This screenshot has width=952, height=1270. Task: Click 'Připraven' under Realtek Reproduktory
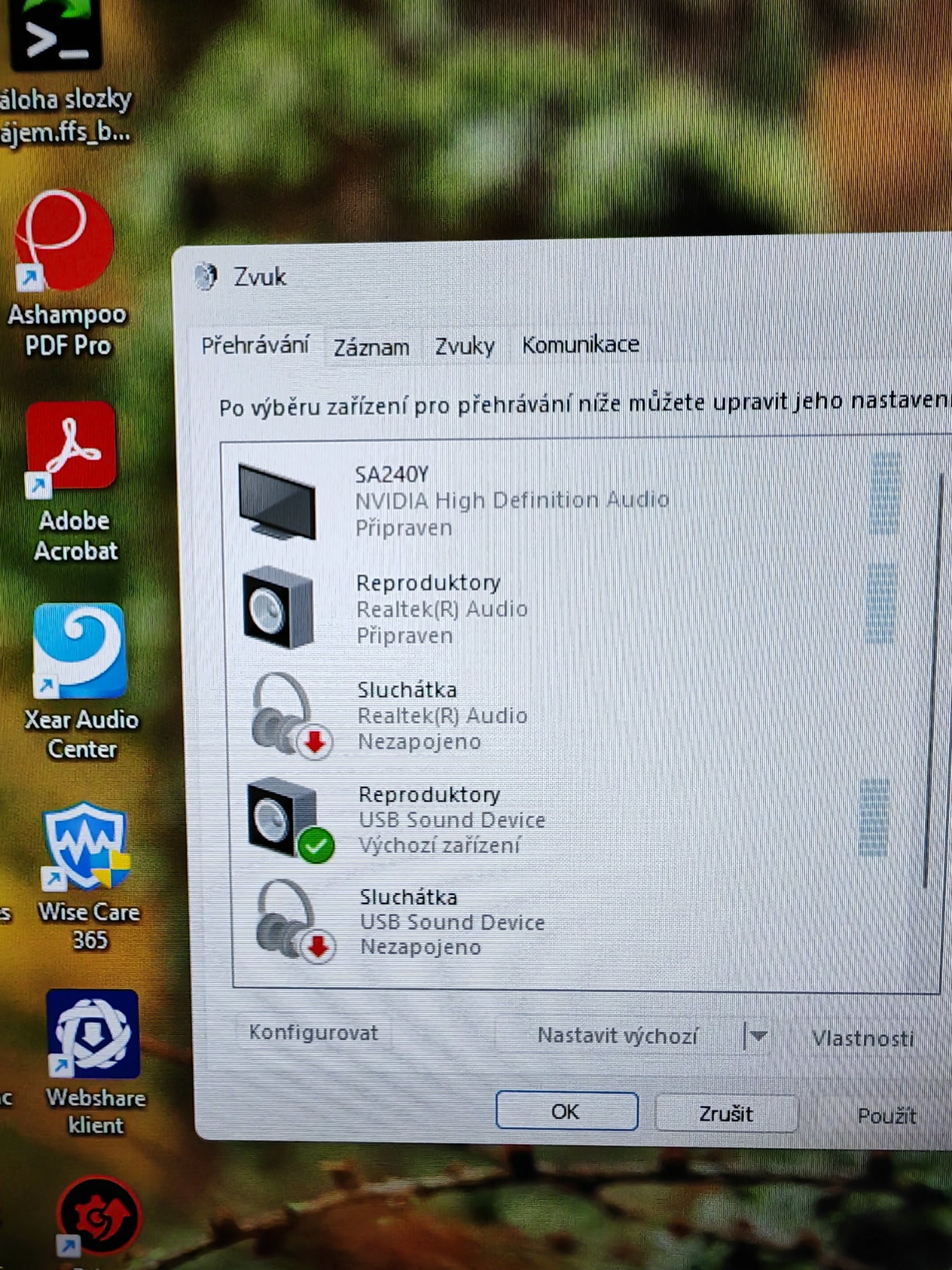(x=404, y=636)
